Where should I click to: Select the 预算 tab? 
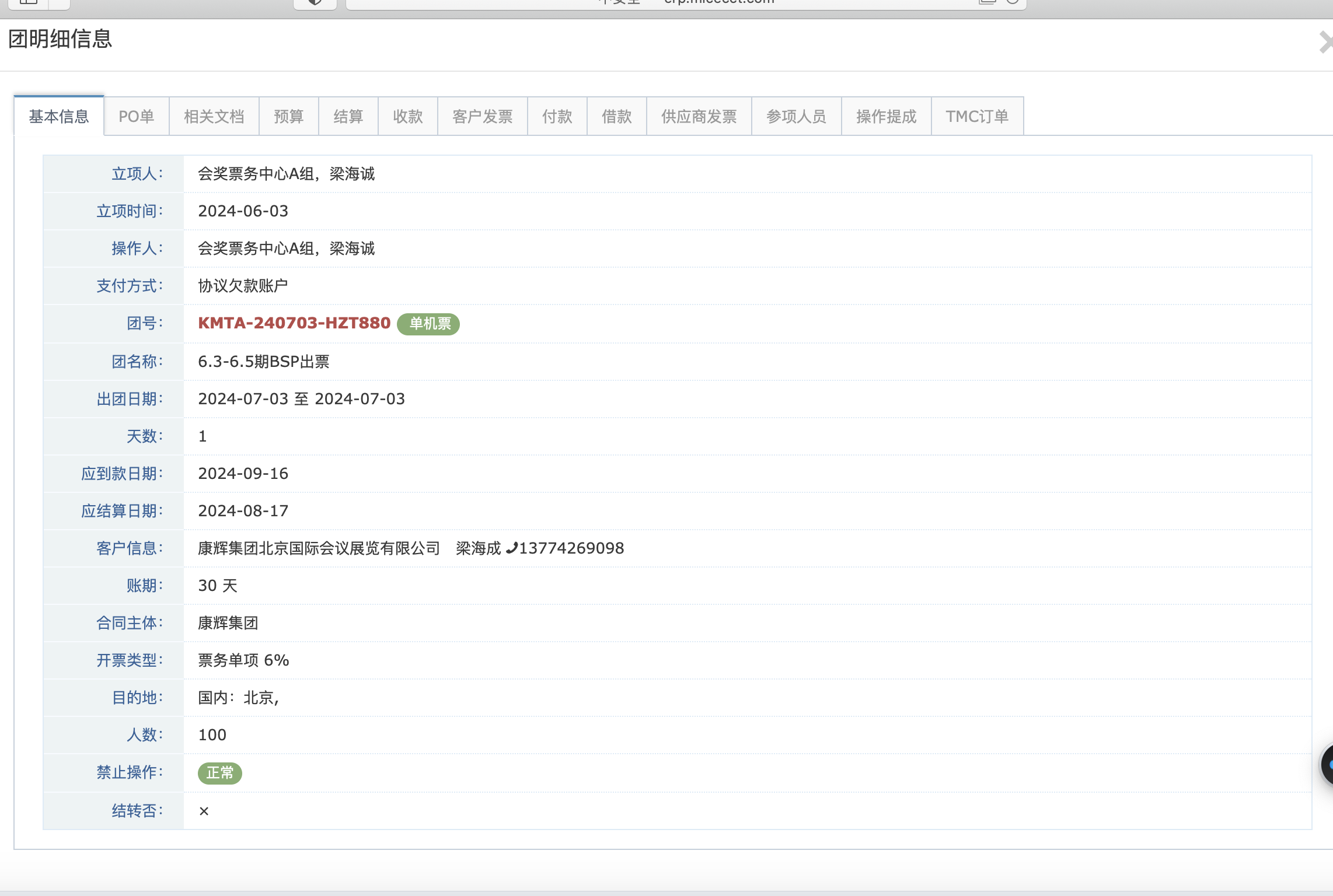point(289,117)
